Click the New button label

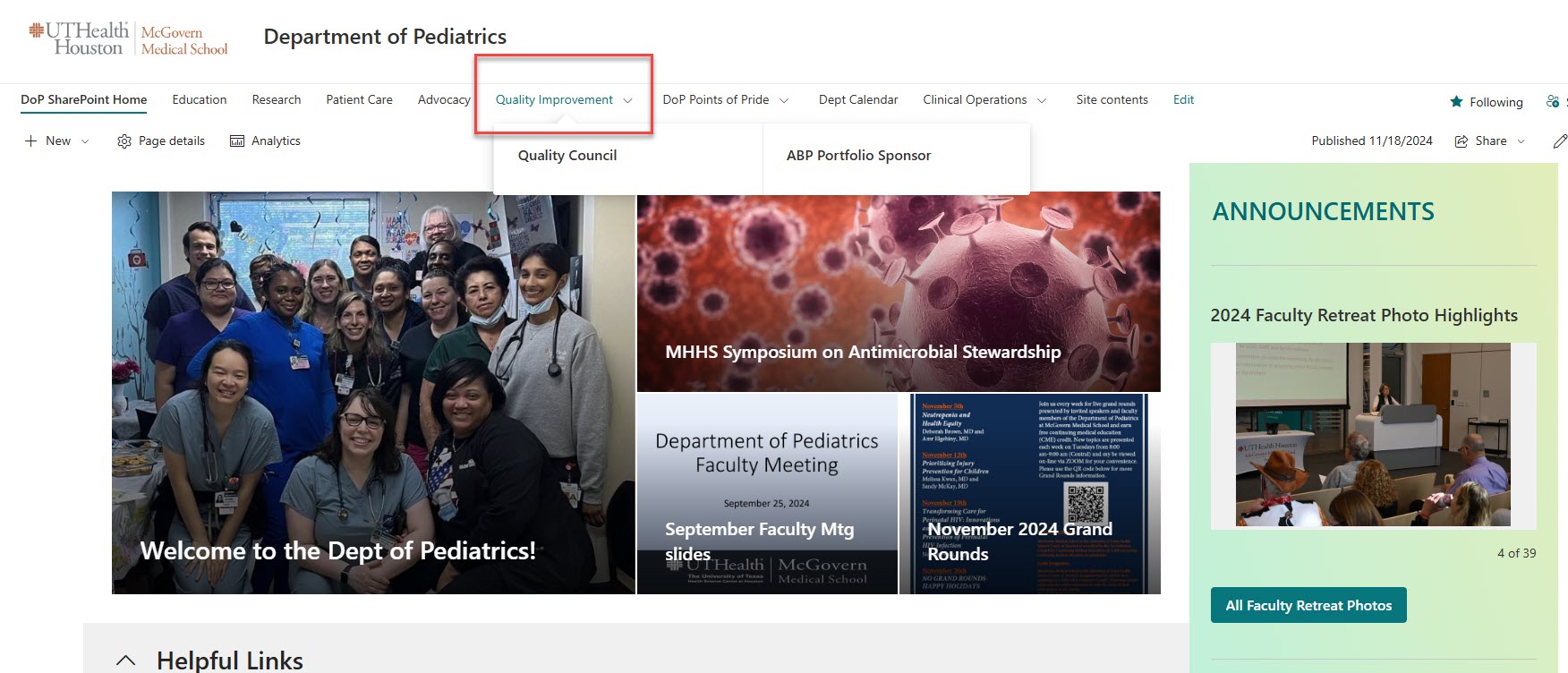pos(58,141)
